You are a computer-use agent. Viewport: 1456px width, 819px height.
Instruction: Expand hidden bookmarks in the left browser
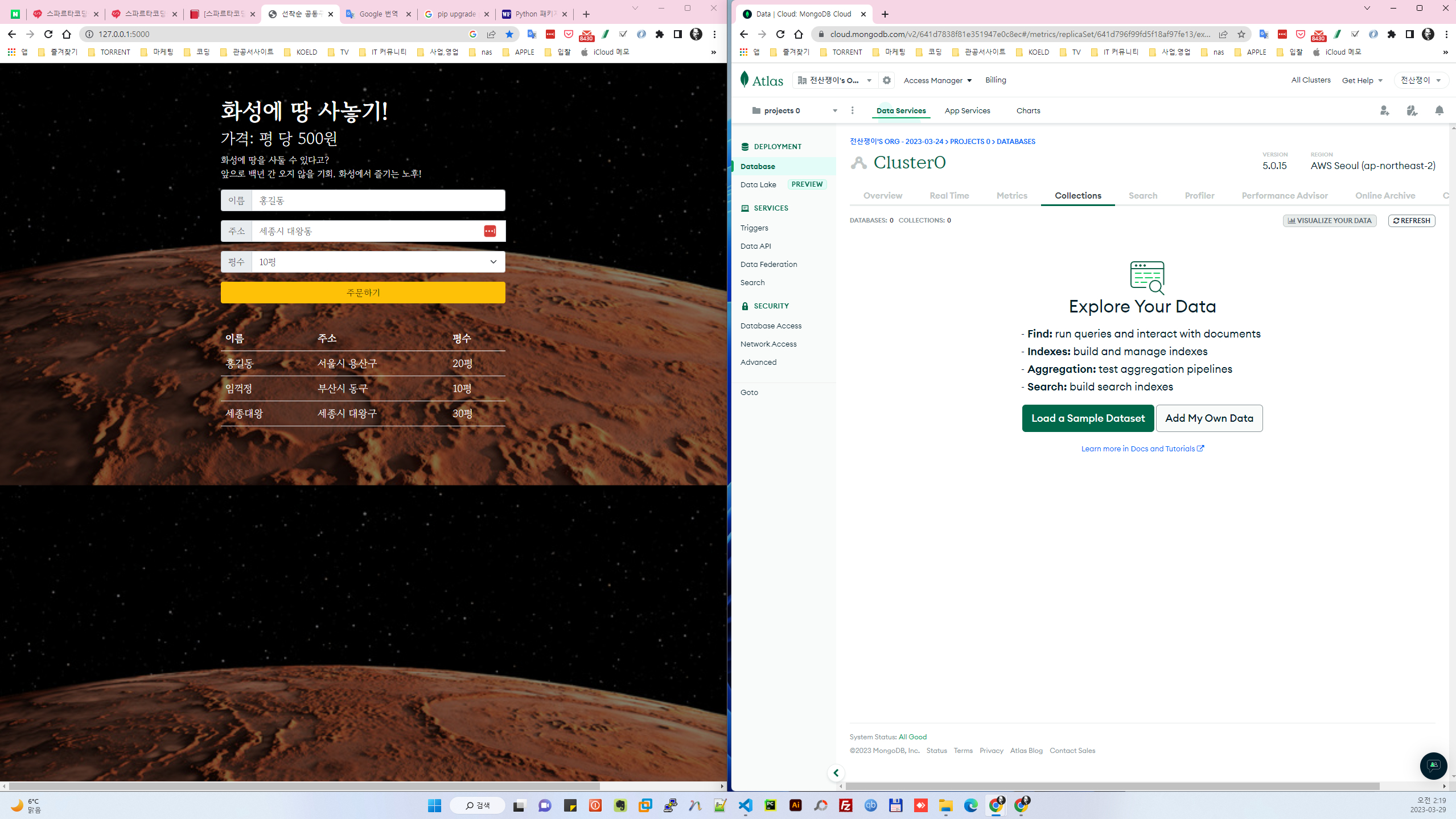(713, 52)
